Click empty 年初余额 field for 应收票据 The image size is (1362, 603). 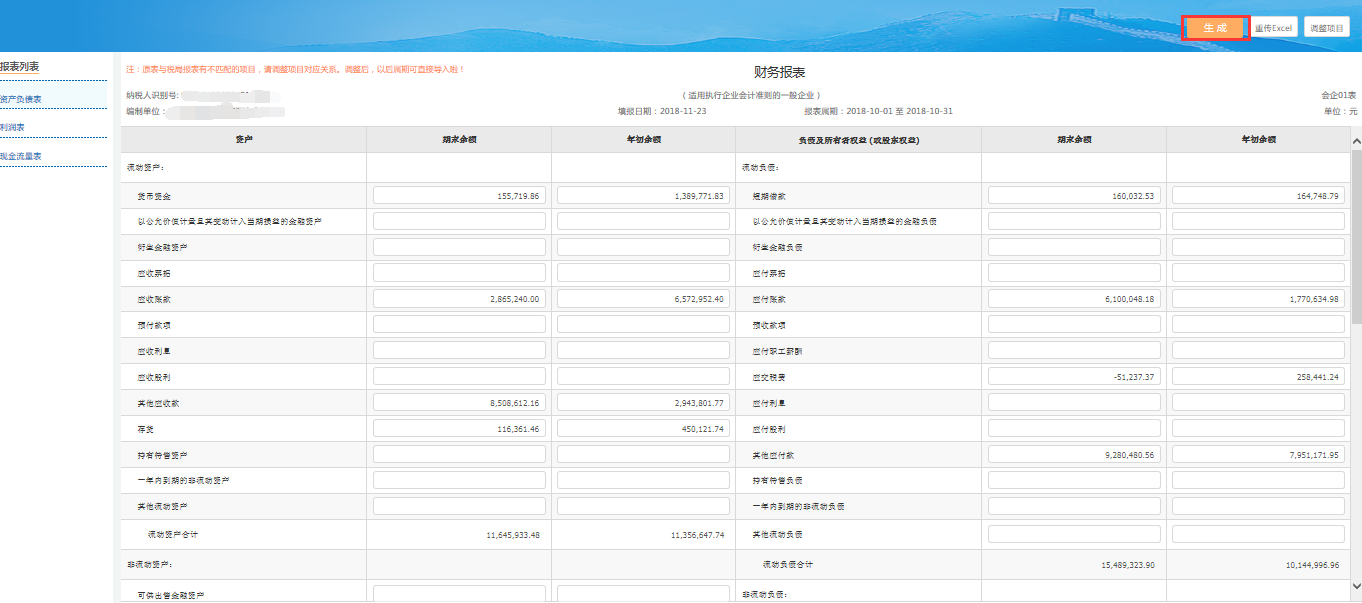[x=643, y=273]
